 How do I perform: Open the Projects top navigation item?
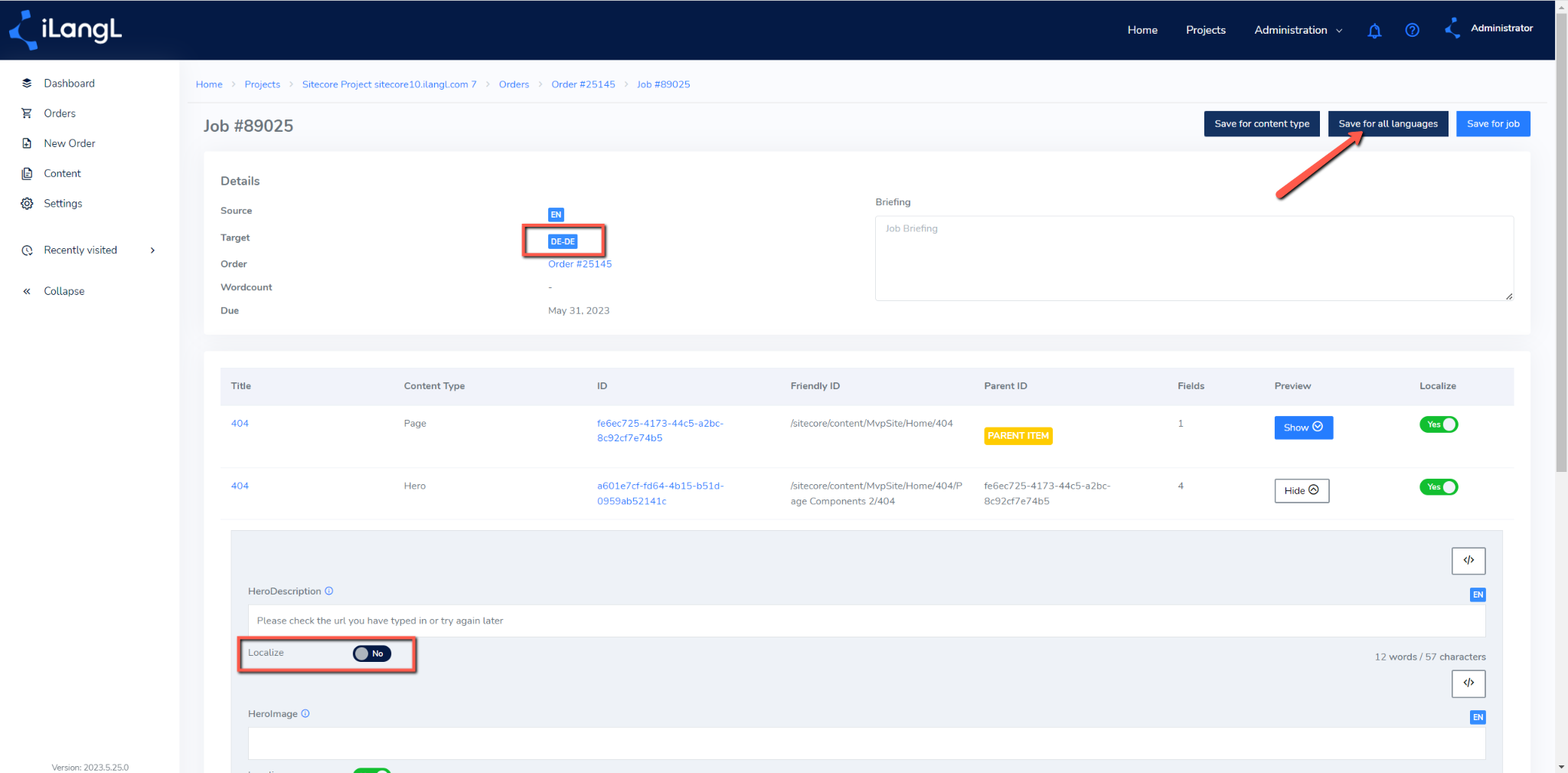coord(1206,30)
